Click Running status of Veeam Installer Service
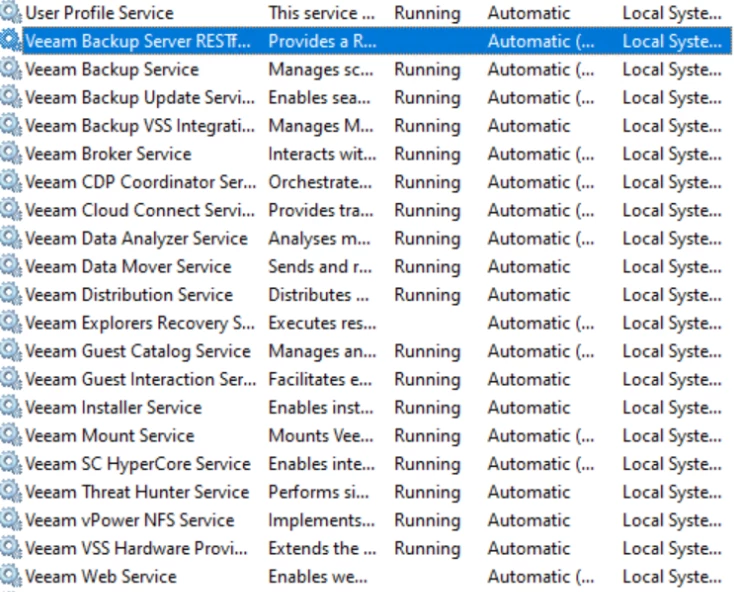 427,407
